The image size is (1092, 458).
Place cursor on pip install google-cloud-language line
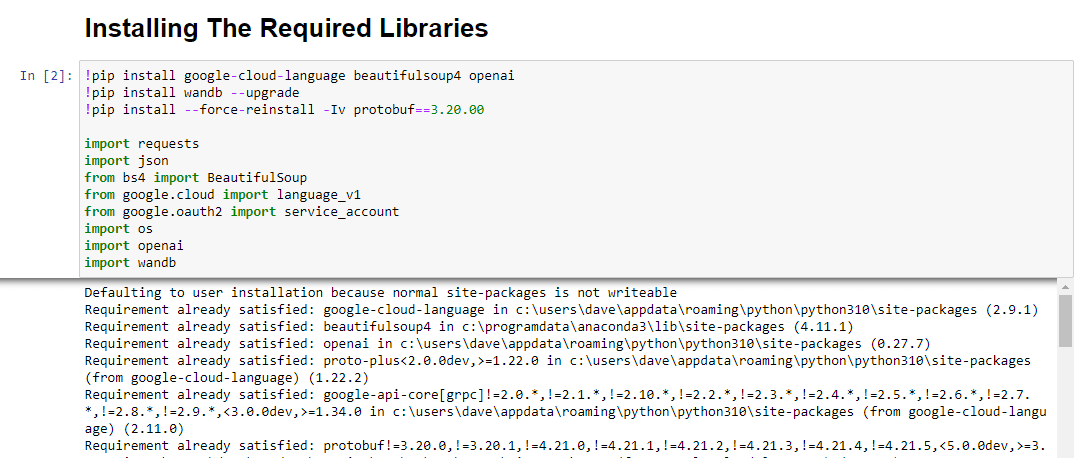(300, 76)
